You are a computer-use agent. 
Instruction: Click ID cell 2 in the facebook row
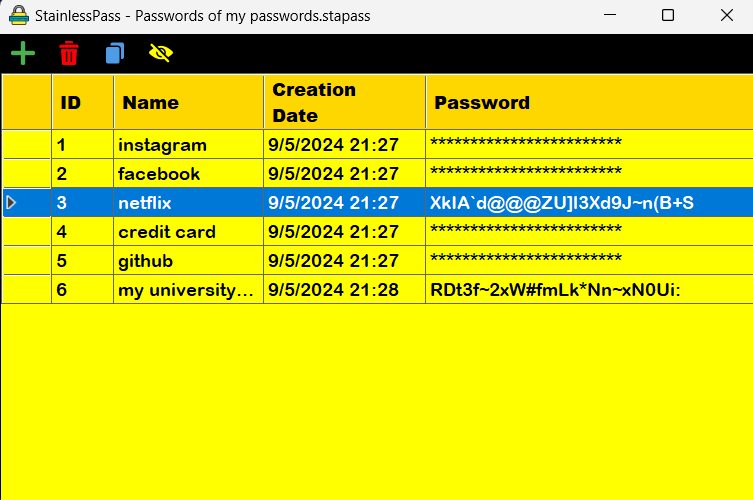click(83, 173)
